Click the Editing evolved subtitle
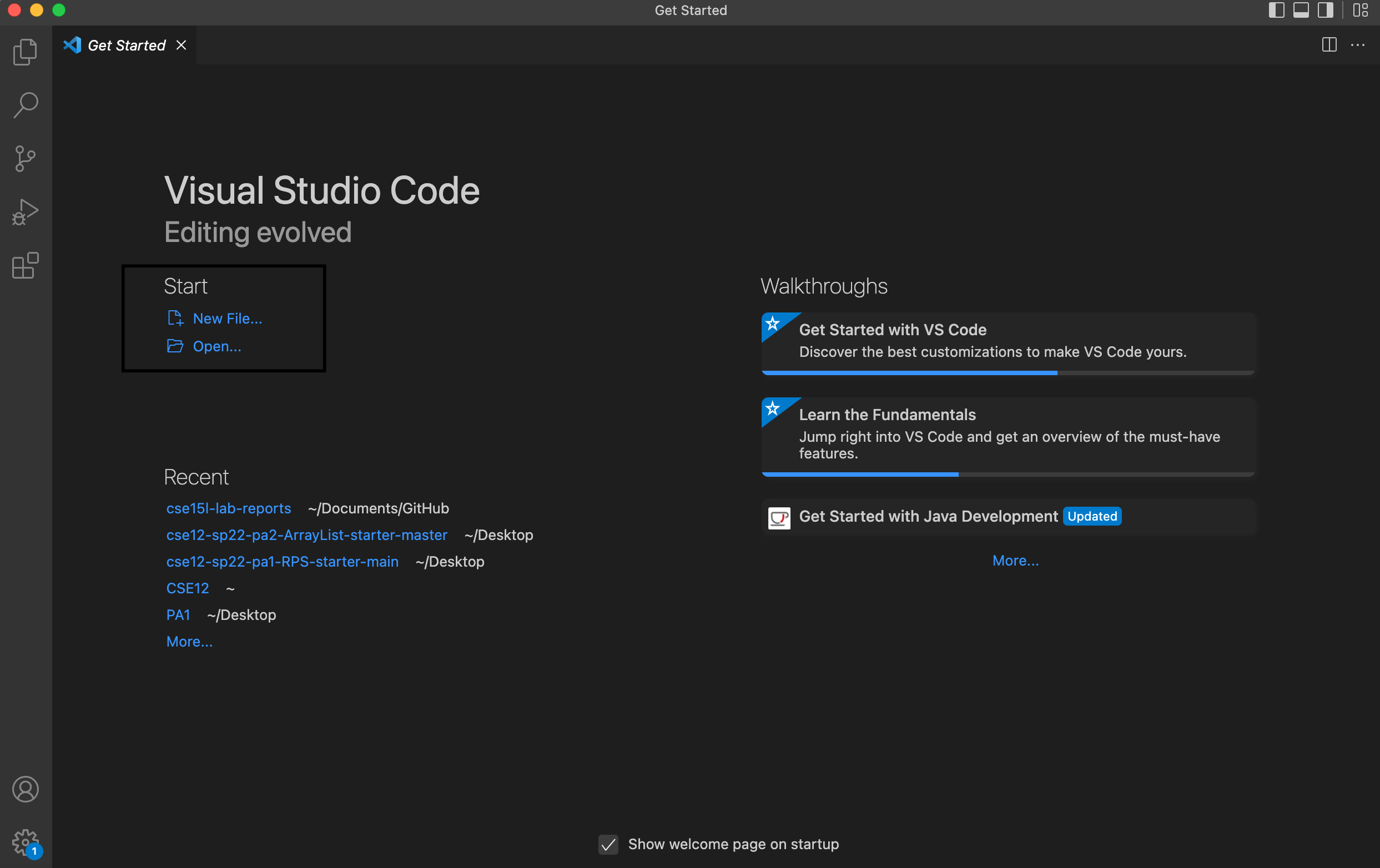Viewport: 1380px width, 868px height. pos(258,232)
